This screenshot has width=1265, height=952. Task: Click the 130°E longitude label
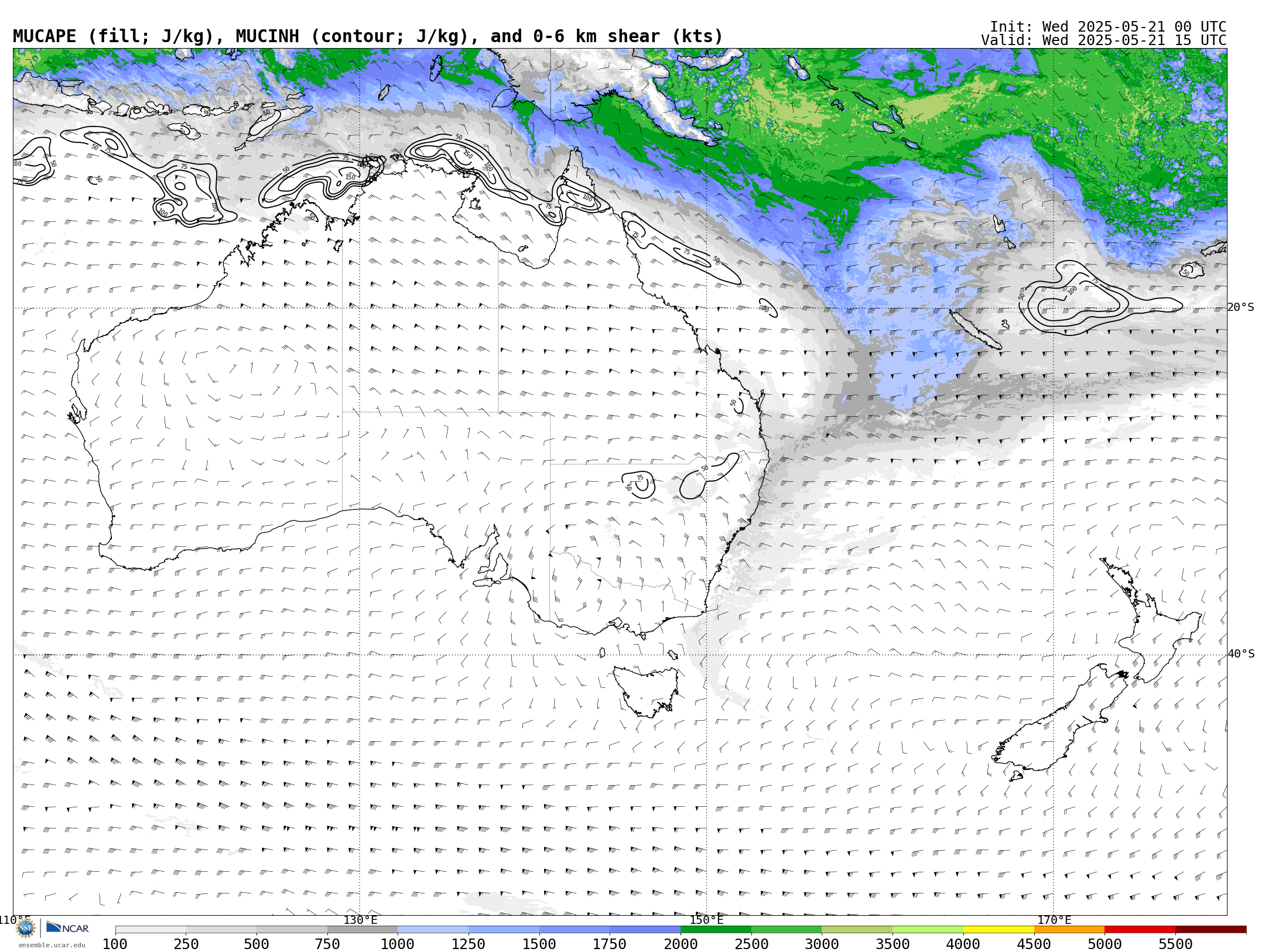[x=360, y=920]
